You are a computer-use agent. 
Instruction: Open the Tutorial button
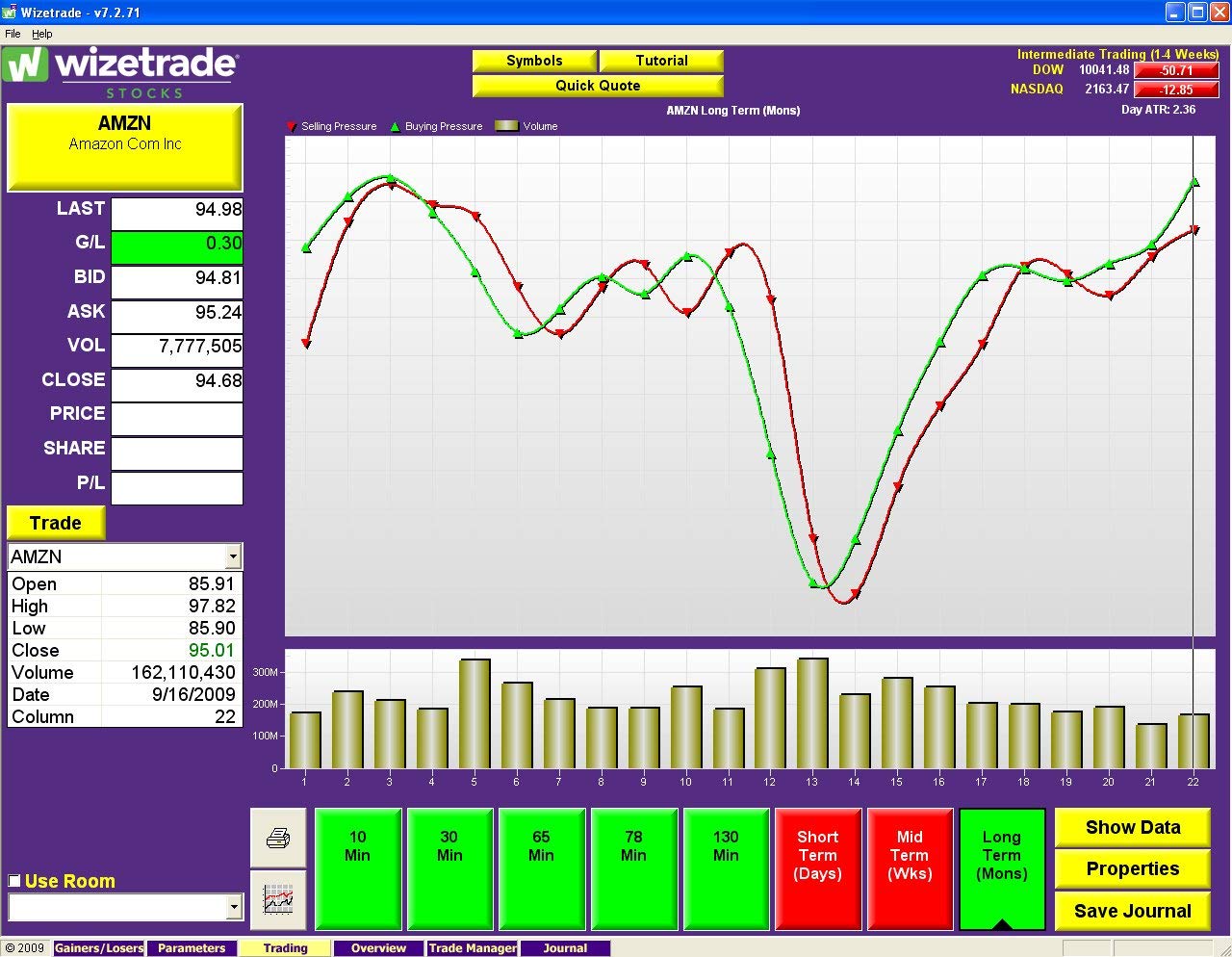click(661, 61)
